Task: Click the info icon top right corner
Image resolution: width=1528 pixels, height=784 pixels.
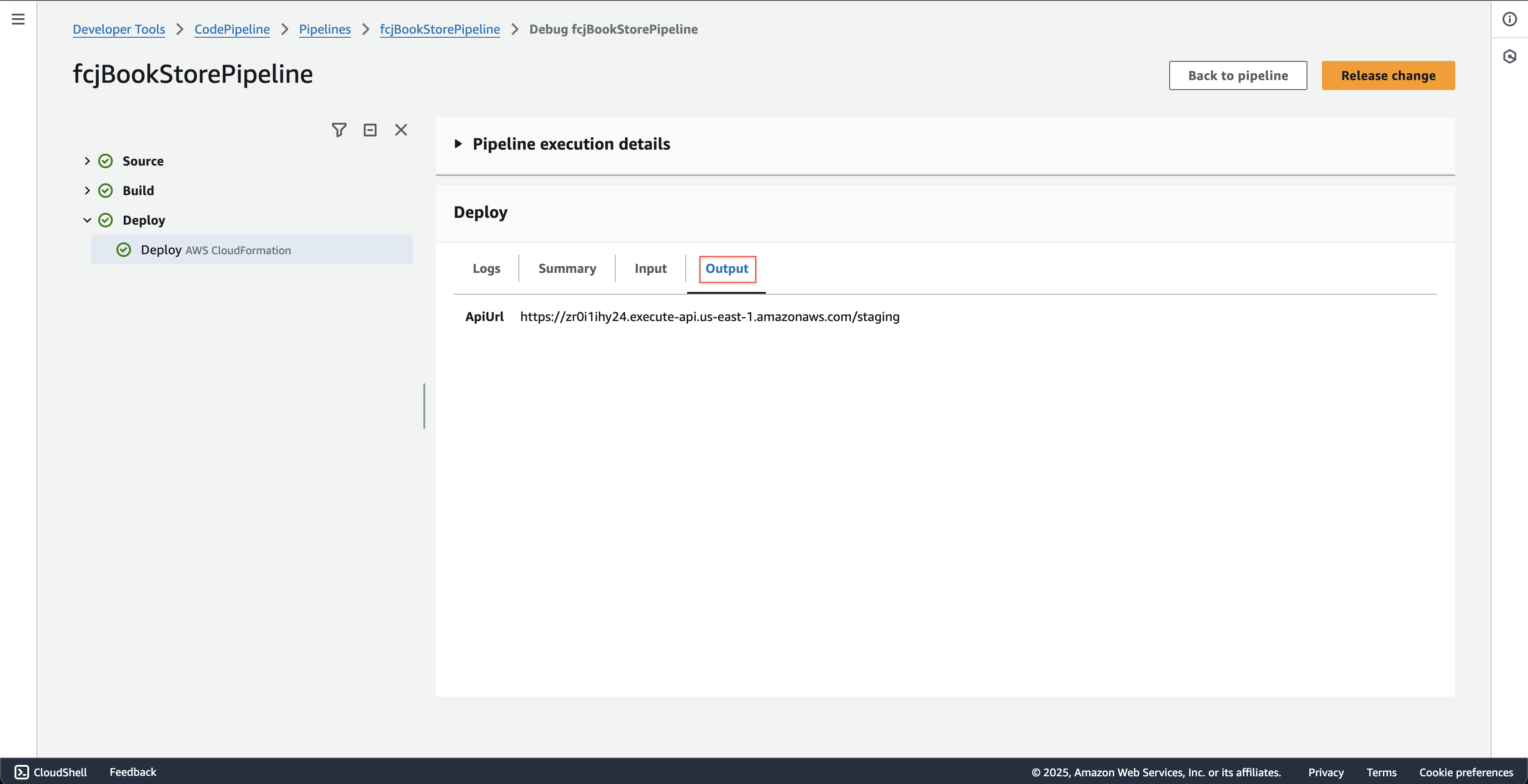Action: click(1510, 19)
